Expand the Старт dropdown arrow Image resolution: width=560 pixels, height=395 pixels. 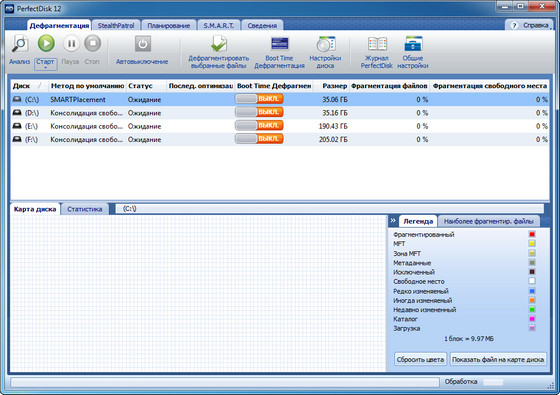[x=46, y=68]
